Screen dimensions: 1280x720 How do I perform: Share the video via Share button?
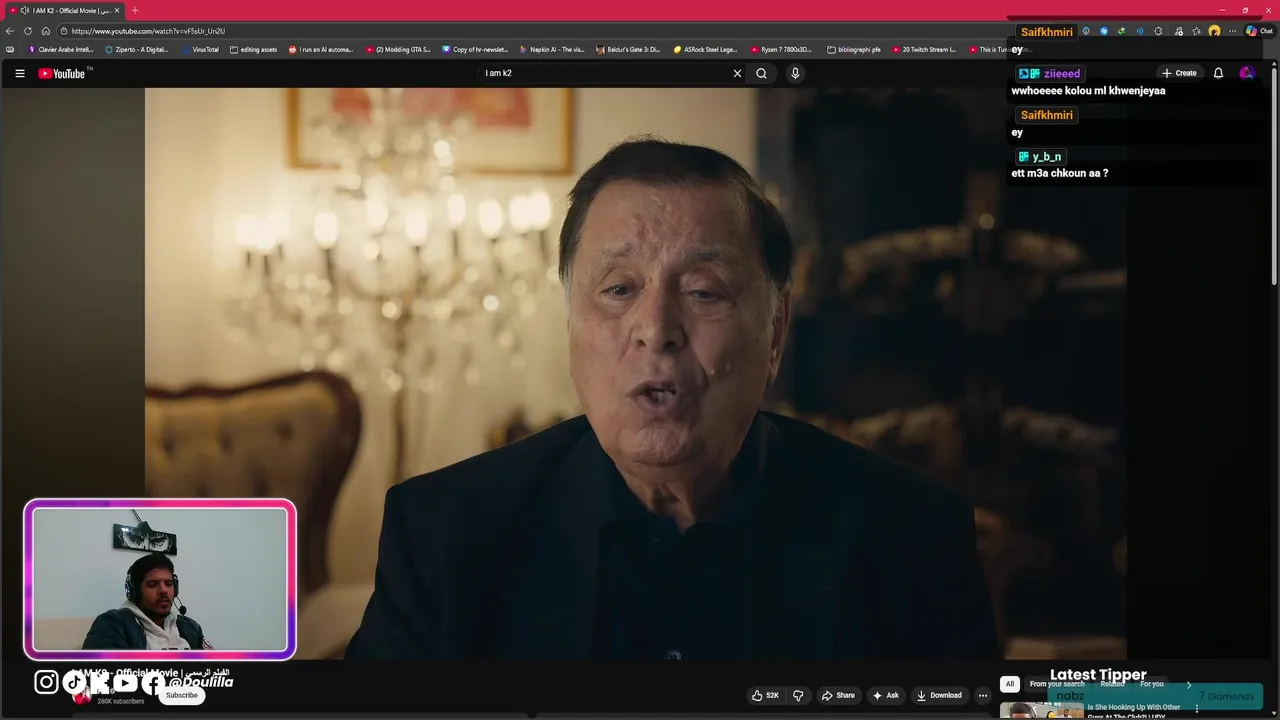[838, 695]
